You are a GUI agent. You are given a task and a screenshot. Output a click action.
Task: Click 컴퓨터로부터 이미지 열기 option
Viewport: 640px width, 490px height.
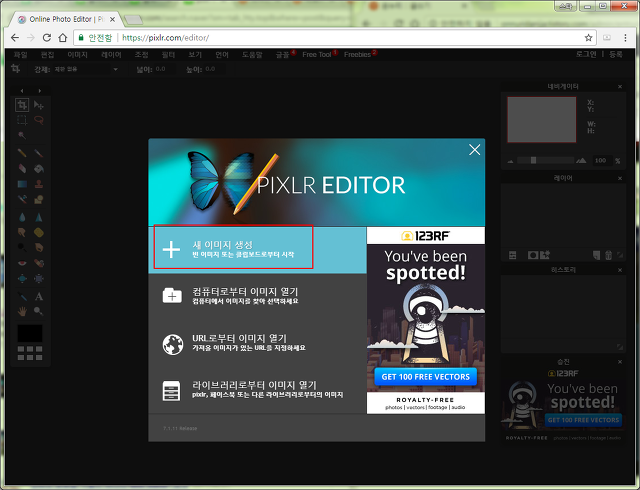coord(258,296)
